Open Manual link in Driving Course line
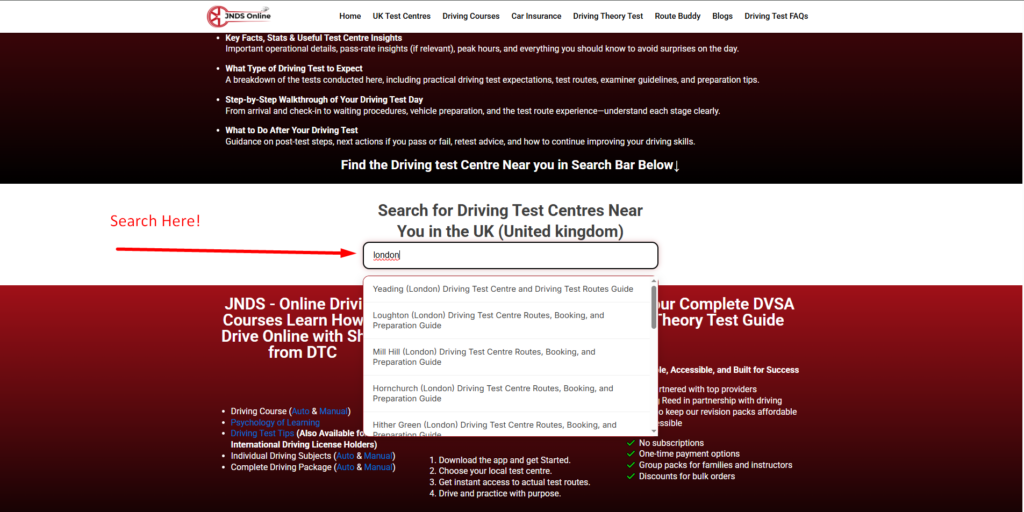This screenshot has height=512, width=1024. click(x=333, y=411)
